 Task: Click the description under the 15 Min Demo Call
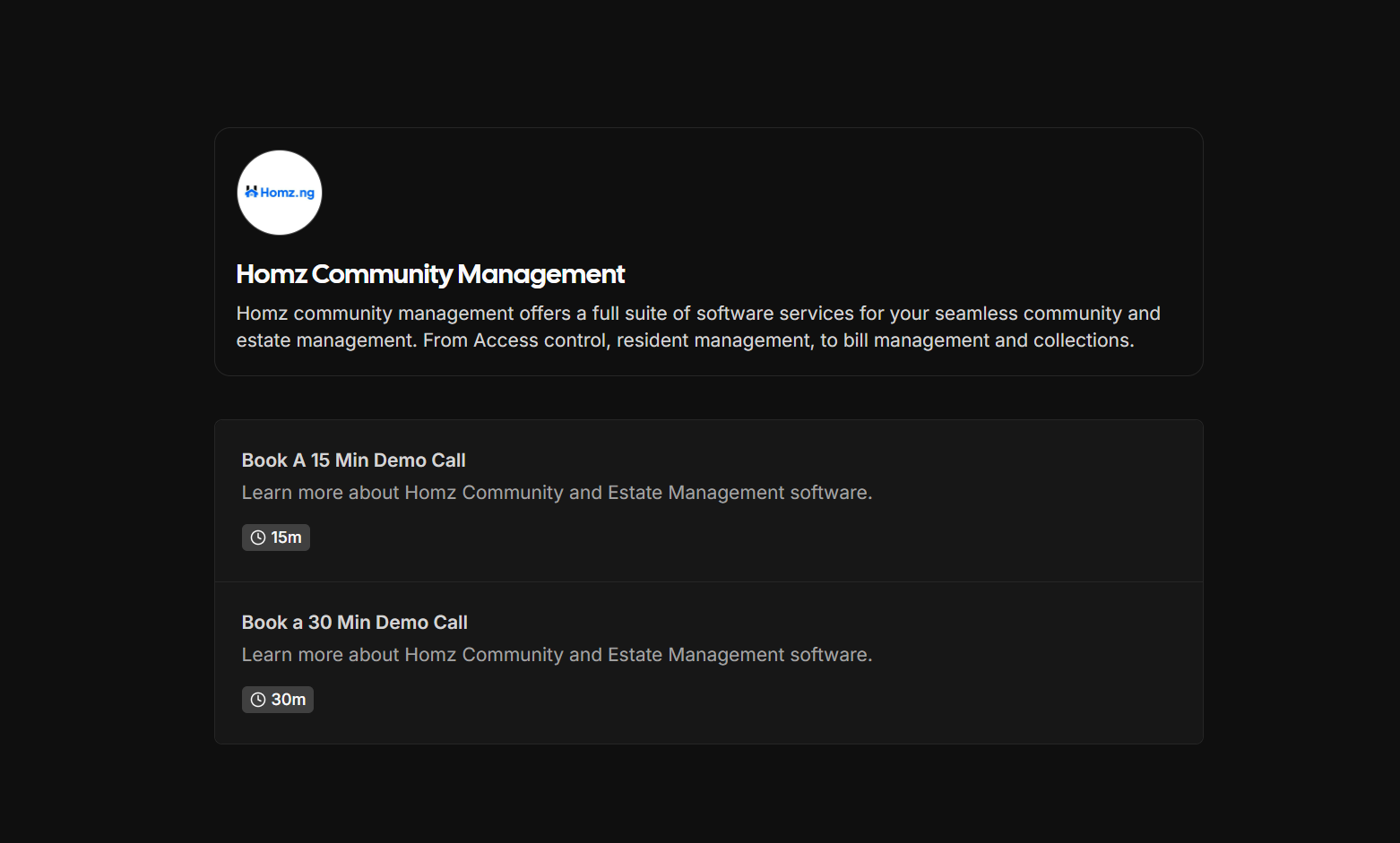tap(556, 493)
